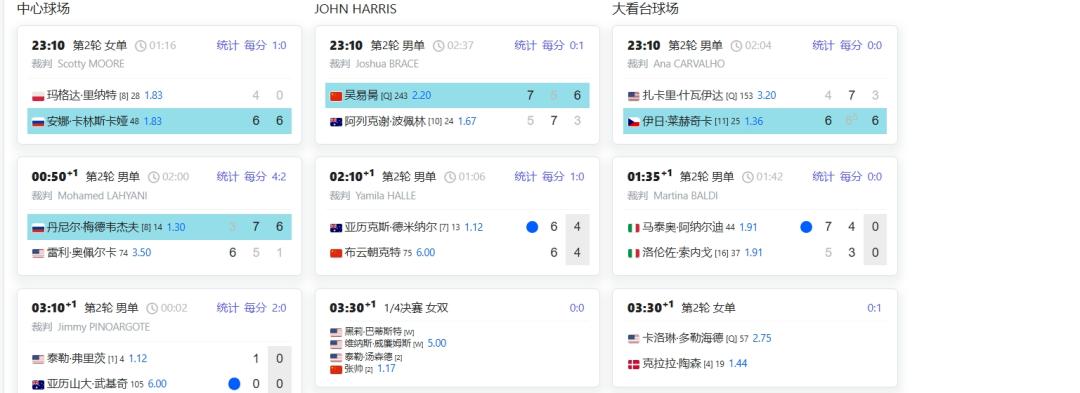Viewport: 1080px width, 393px height.
Task: Click the 1/4决赛 女双 match label
Action: tap(416, 308)
